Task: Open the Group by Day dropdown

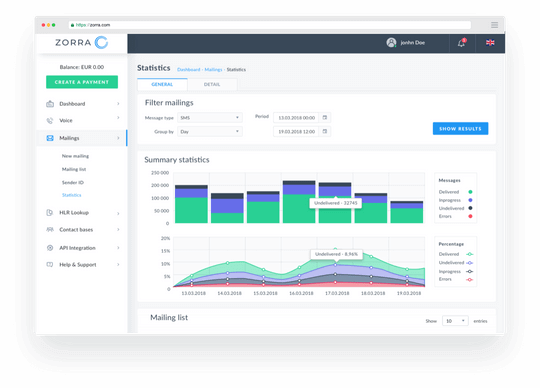Action: 210,132
